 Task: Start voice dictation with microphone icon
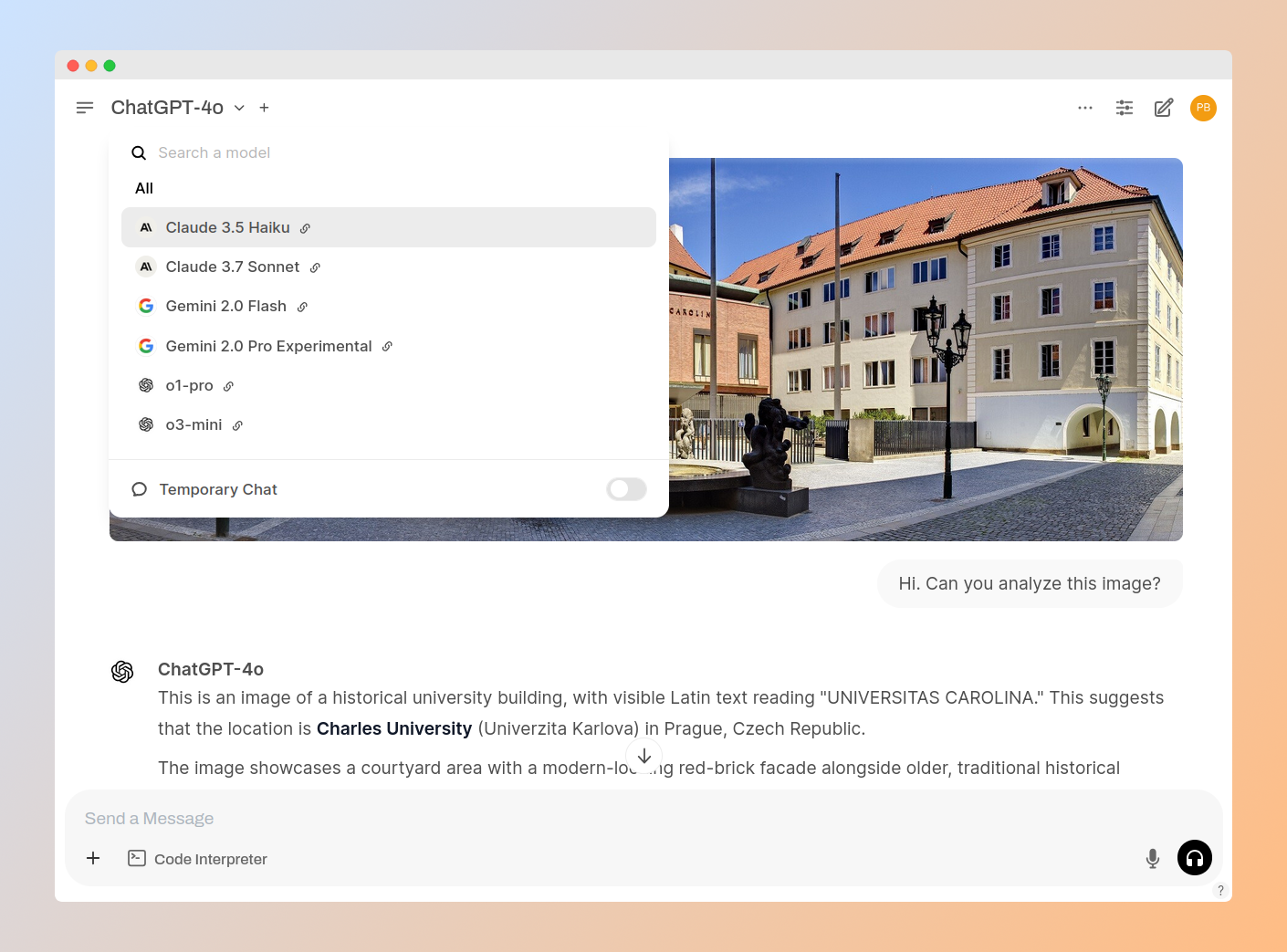(x=1153, y=858)
